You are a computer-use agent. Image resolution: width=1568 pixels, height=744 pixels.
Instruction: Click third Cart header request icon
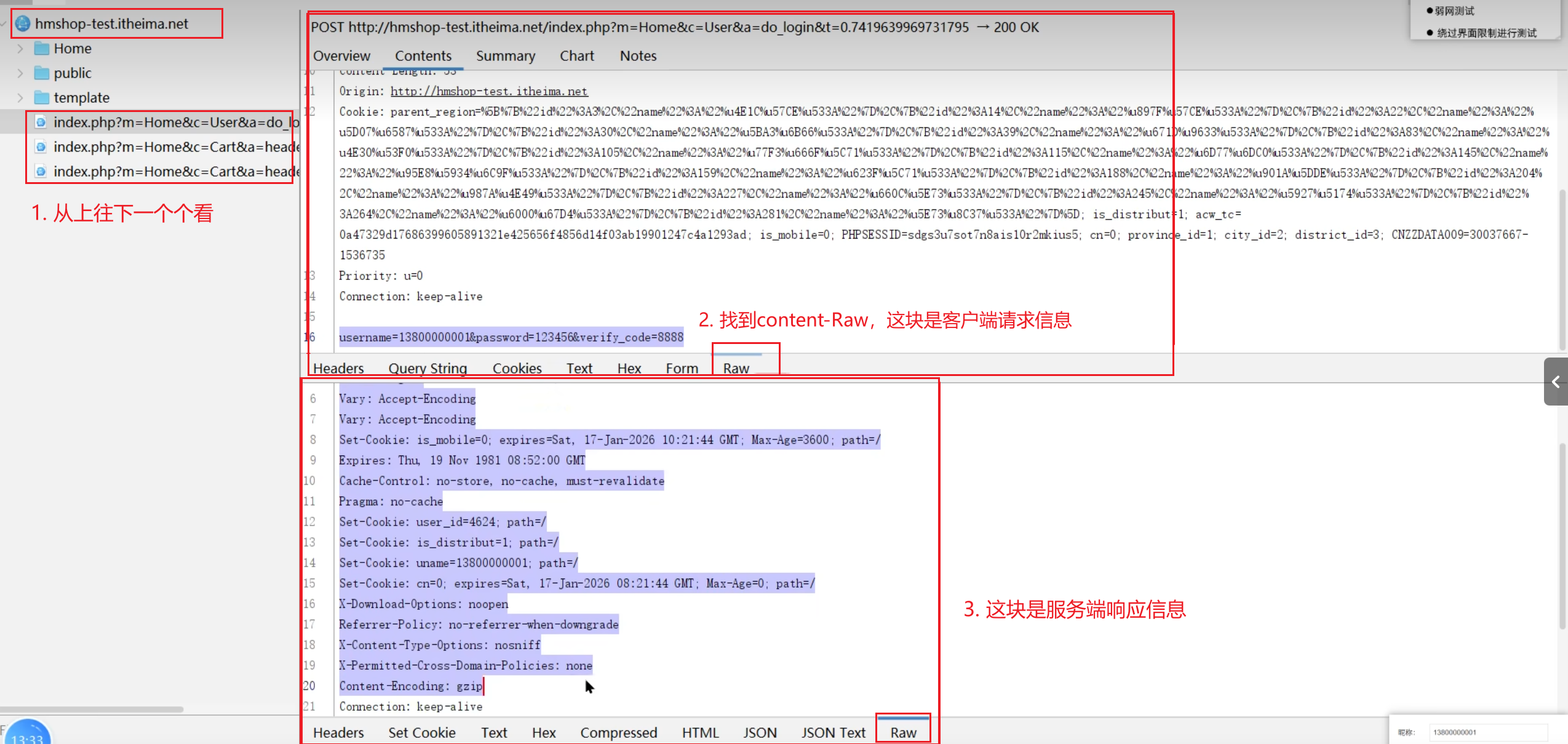tap(41, 172)
